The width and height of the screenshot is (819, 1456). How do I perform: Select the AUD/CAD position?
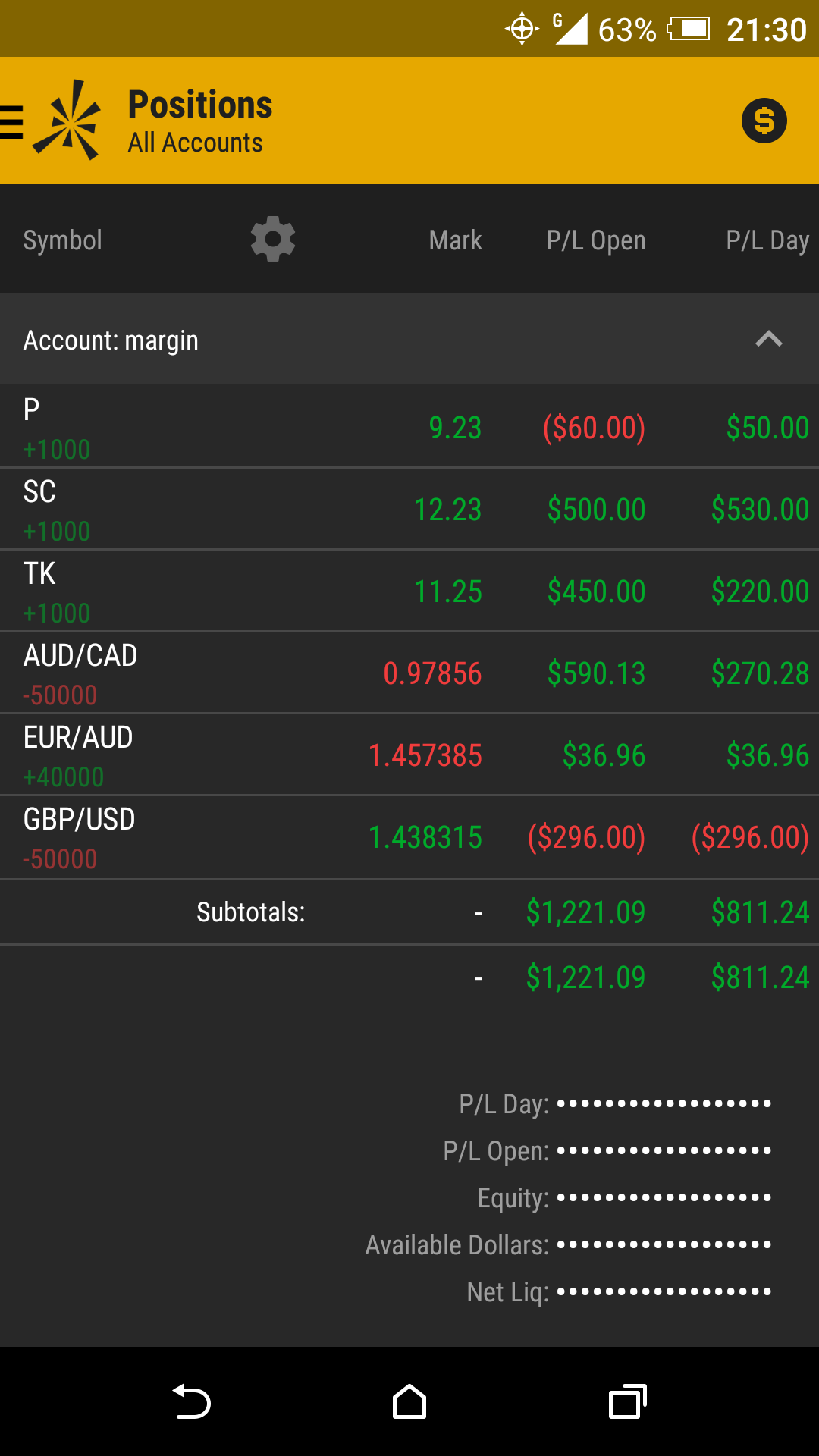tap(409, 673)
